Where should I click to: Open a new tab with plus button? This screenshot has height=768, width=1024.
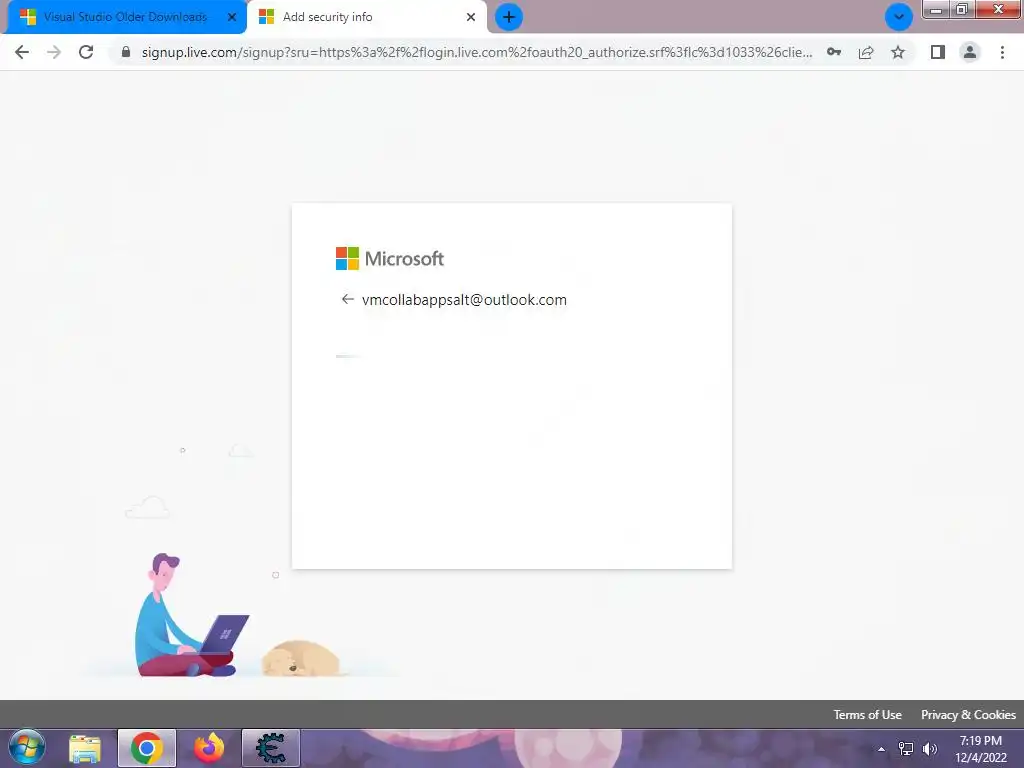point(509,17)
